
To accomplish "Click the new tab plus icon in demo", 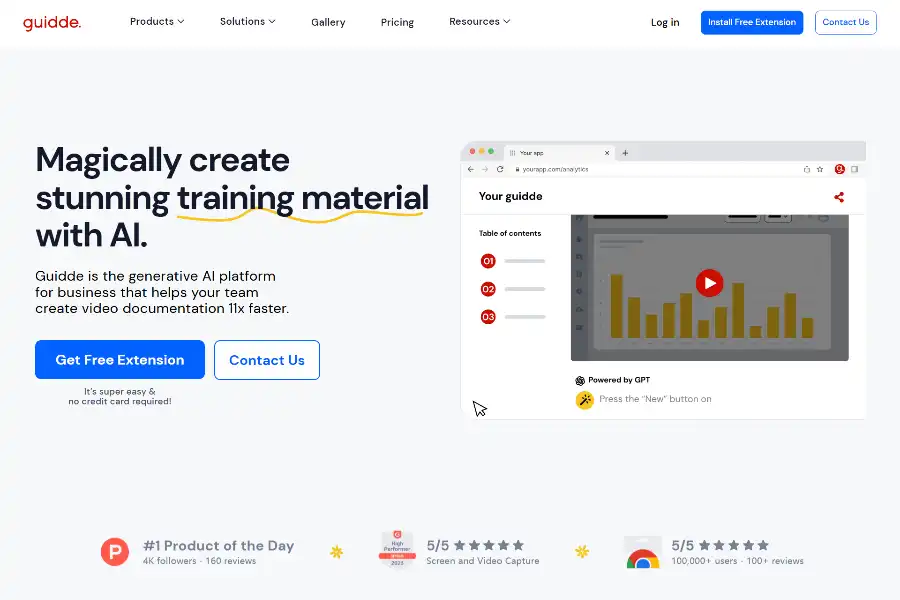I will [x=625, y=153].
